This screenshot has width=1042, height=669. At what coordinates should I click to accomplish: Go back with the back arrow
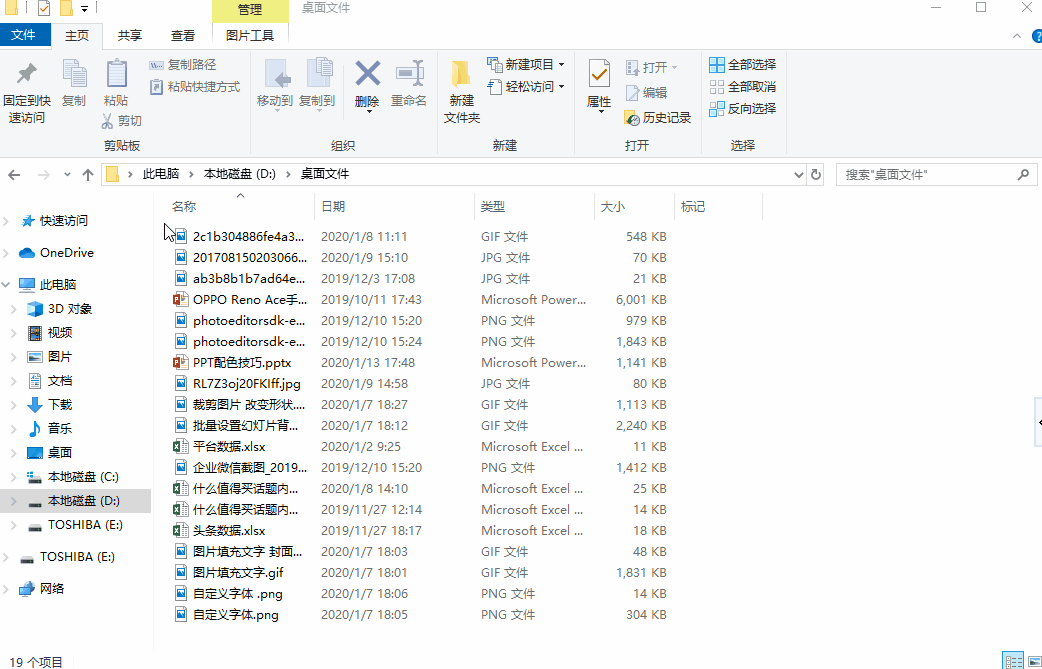[15, 175]
